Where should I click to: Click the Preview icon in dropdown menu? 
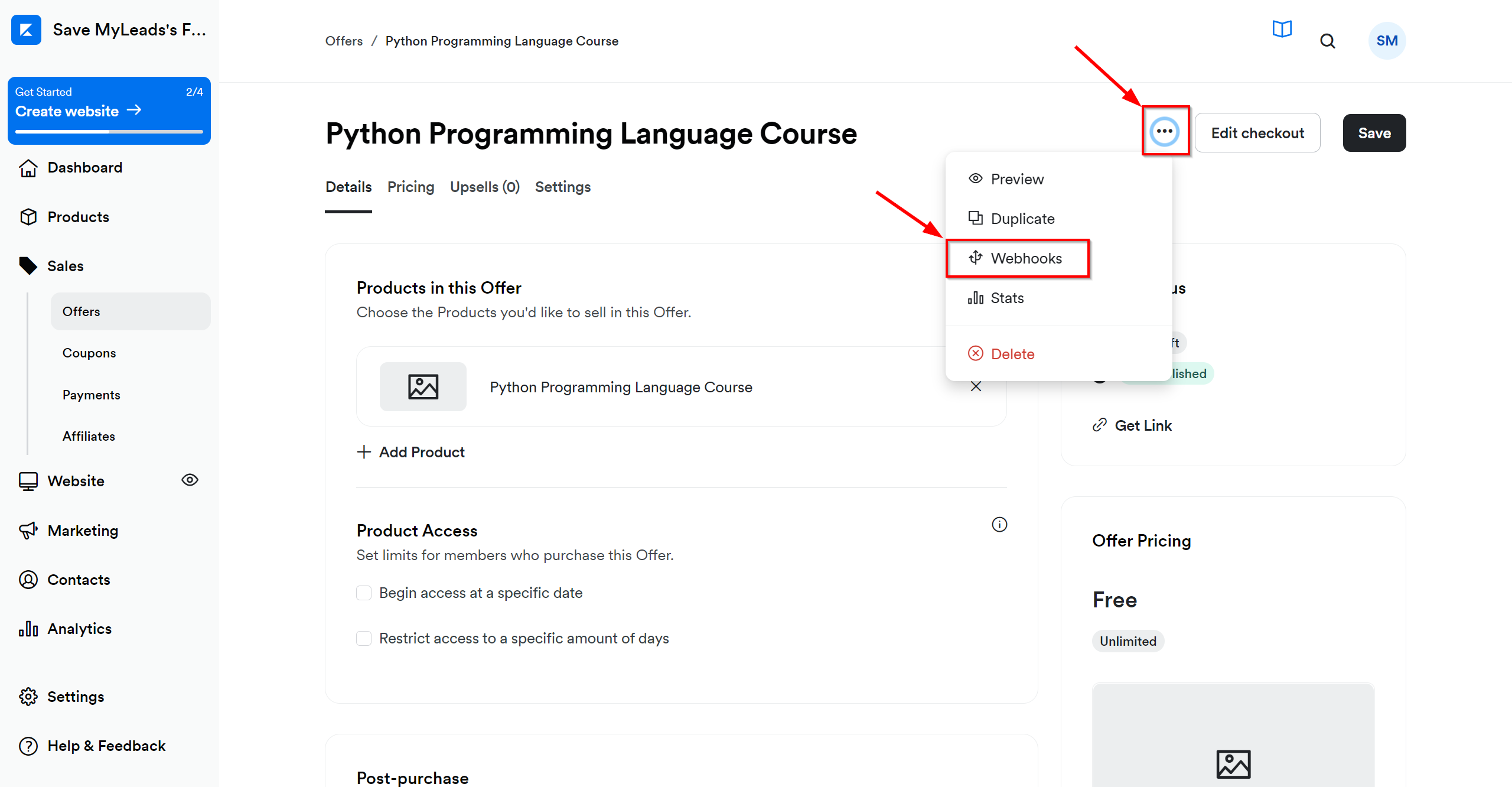point(975,178)
